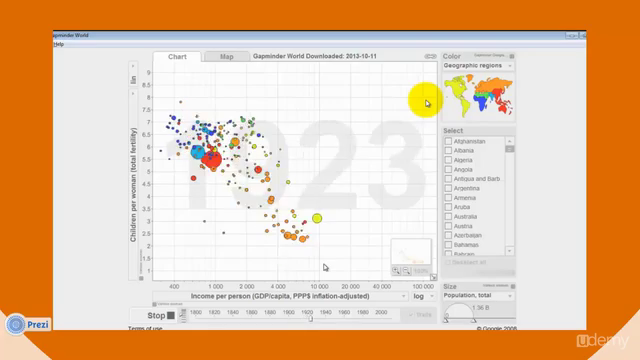Click the Y-axis data source icon
Screen dimensions: 640x360
[141, 278]
